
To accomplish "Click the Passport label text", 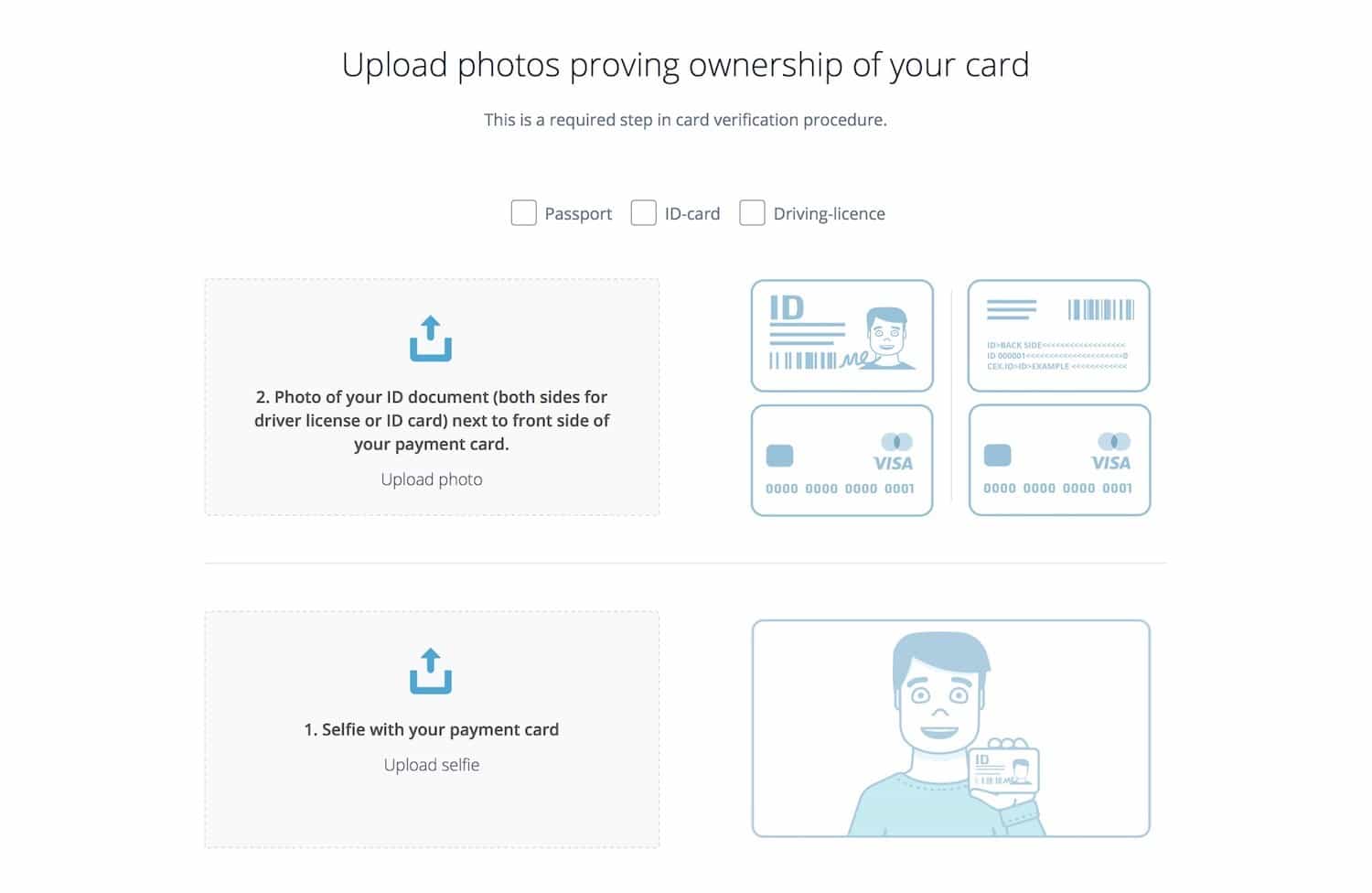I will 578,214.
